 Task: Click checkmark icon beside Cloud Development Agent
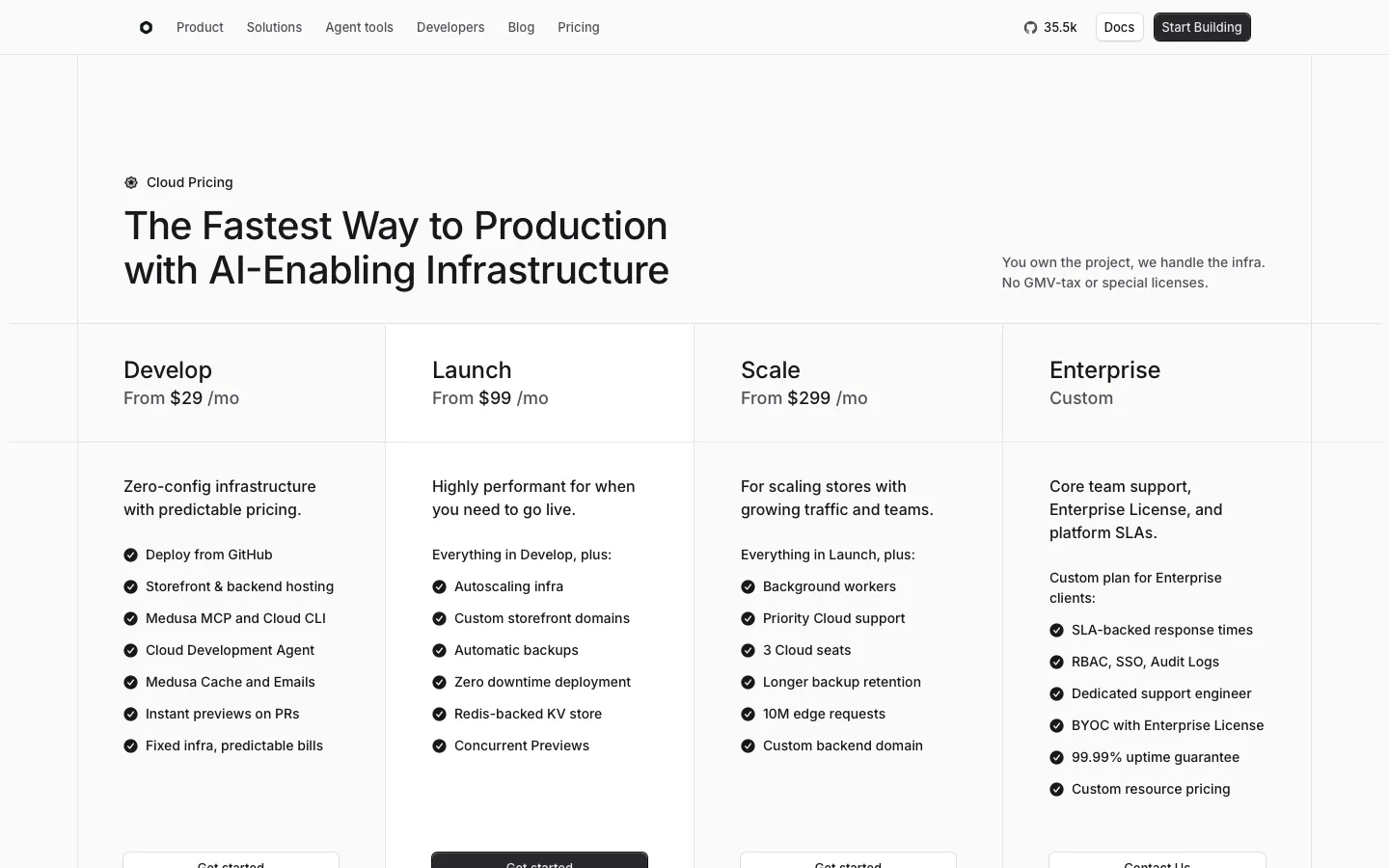tap(130, 650)
